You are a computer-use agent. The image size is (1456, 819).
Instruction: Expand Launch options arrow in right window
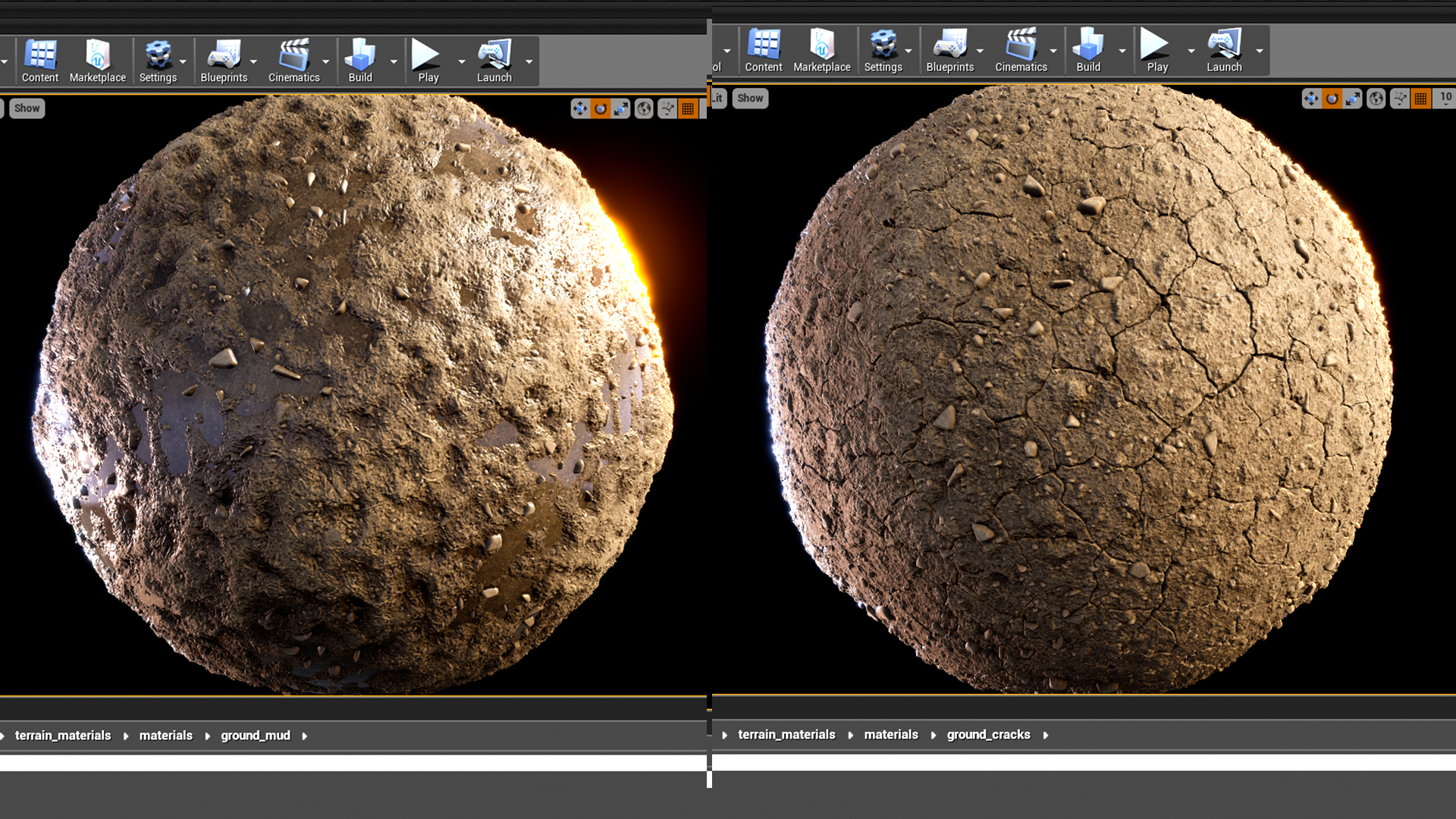pos(1259,51)
